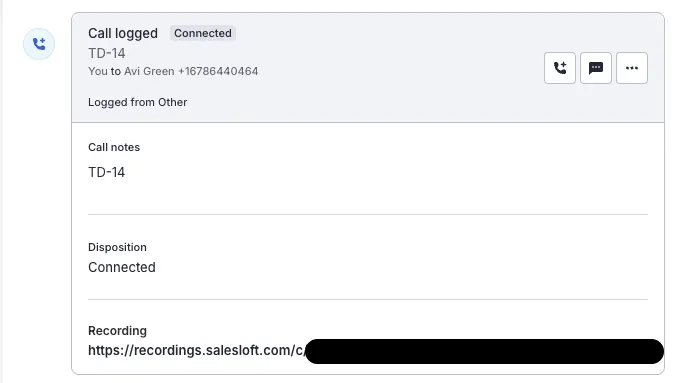Click the call-back phone icon button
Screen dimensions: 682x383
pos(560,68)
